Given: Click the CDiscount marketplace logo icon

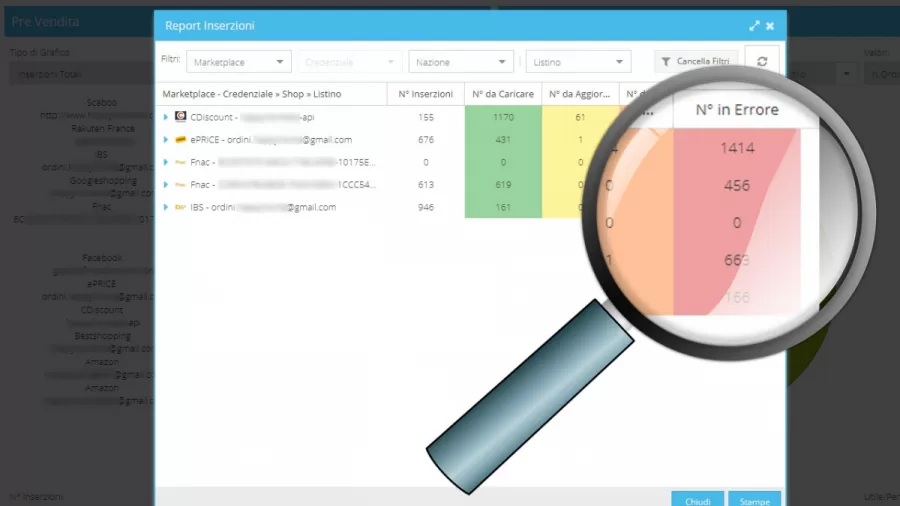Looking at the screenshot, I should tap(181, 117).
